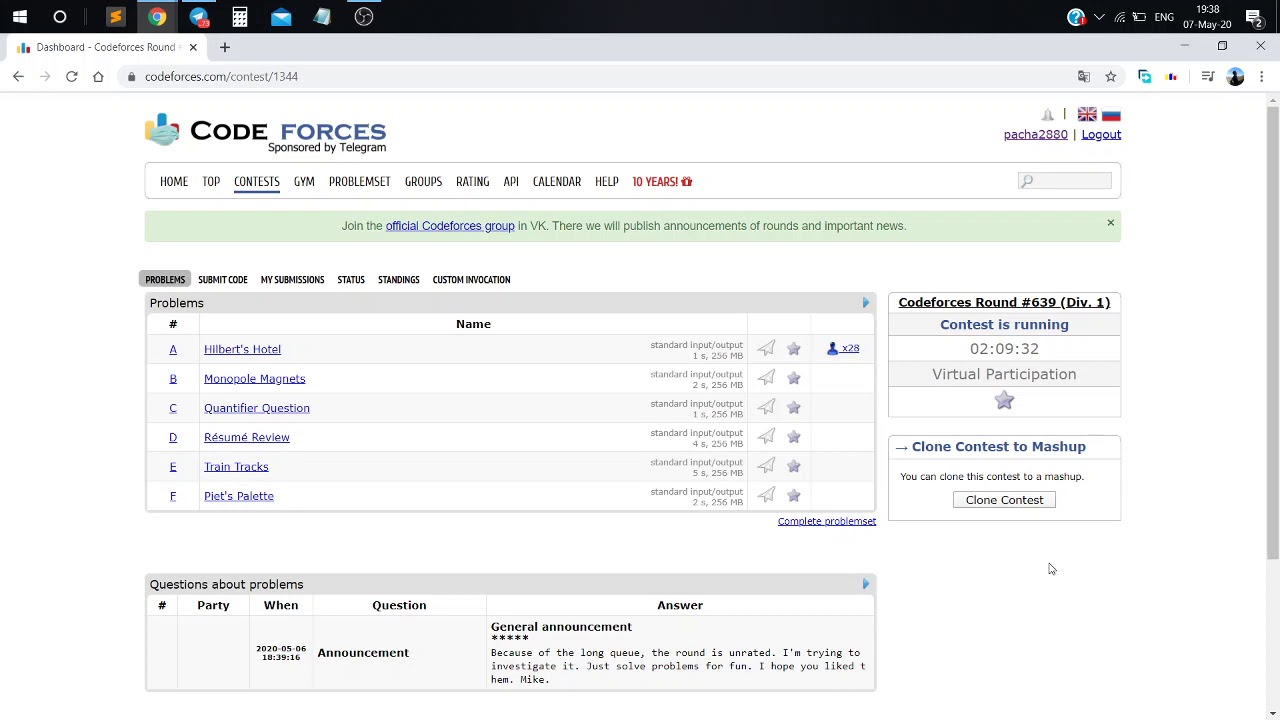Open notifications bell icon in header
The image size is (1280, 720).
[x=1047, y=115]
